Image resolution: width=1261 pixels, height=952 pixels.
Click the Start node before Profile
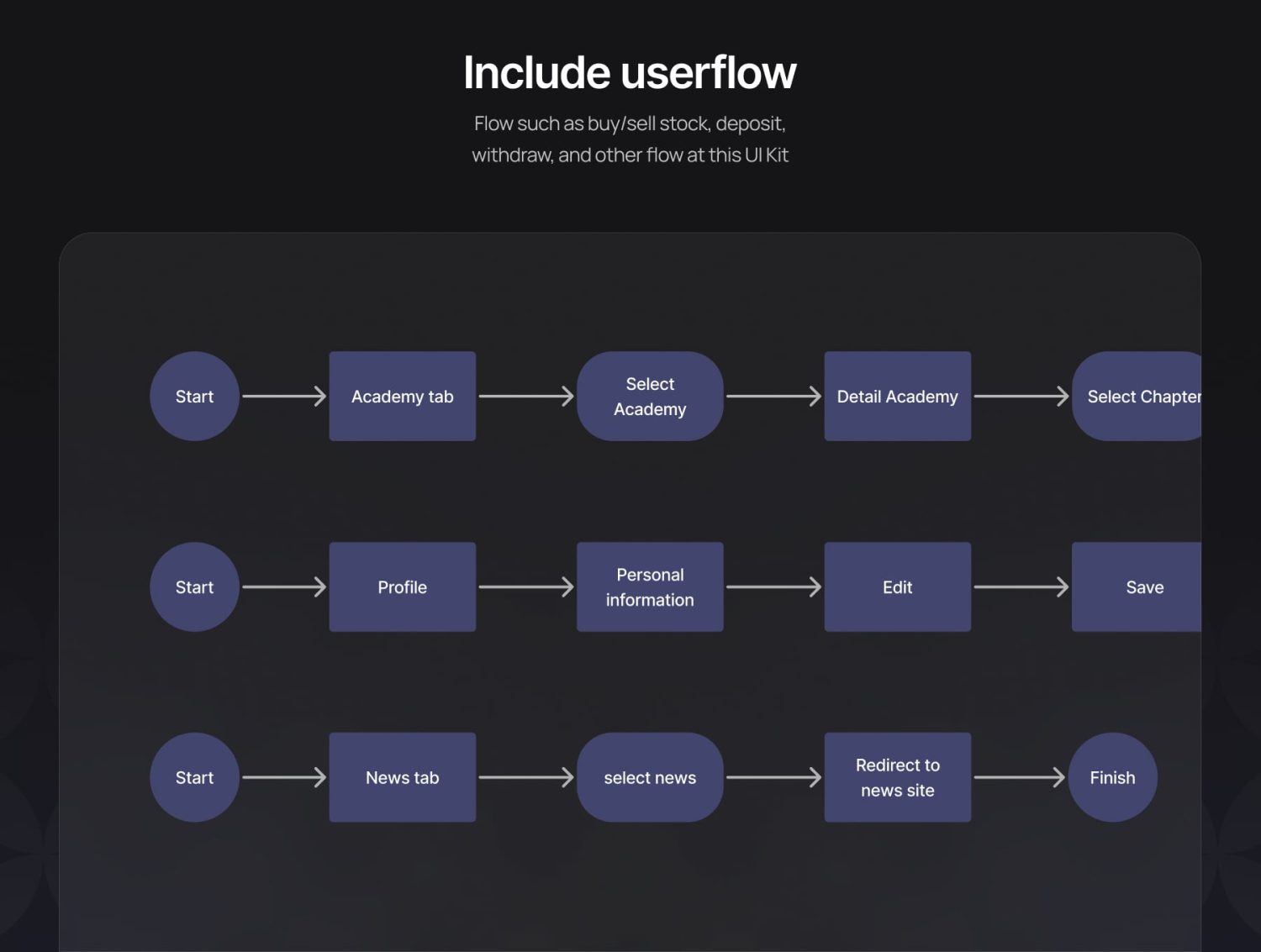(194, 586)
